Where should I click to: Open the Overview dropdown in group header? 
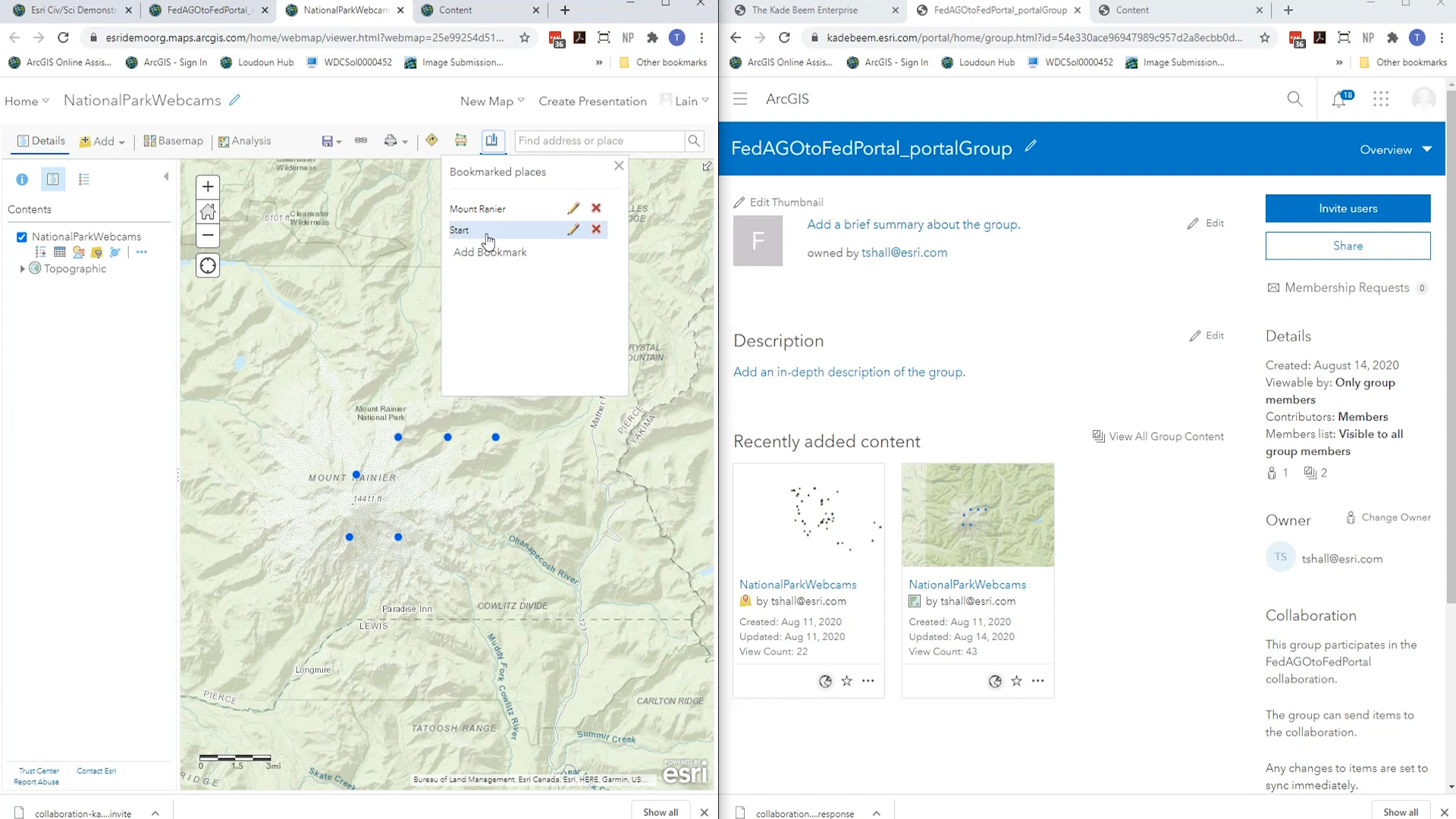1395,149
